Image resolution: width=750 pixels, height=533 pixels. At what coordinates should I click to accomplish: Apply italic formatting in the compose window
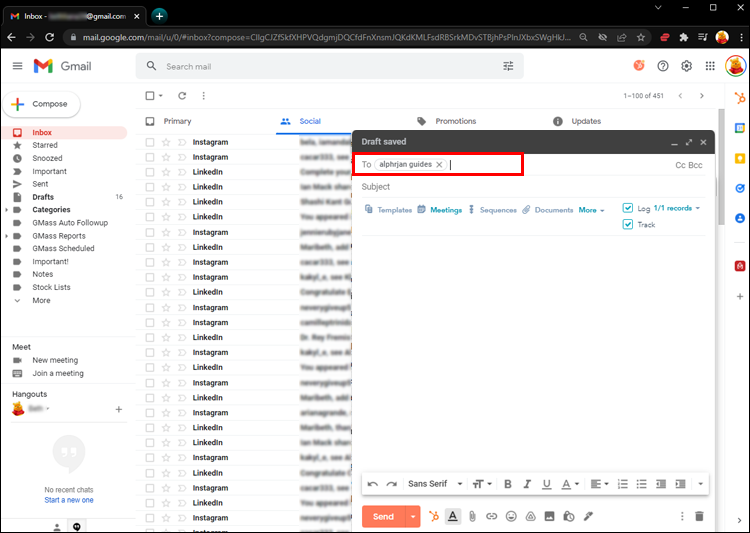(x=527, y=484)
